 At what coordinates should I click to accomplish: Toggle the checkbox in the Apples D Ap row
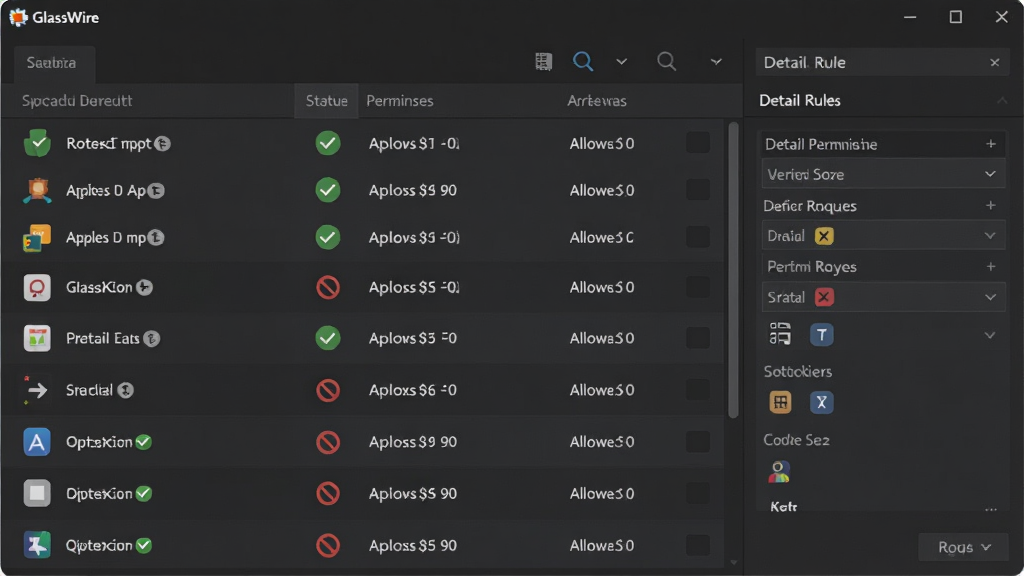coord(698,190)
